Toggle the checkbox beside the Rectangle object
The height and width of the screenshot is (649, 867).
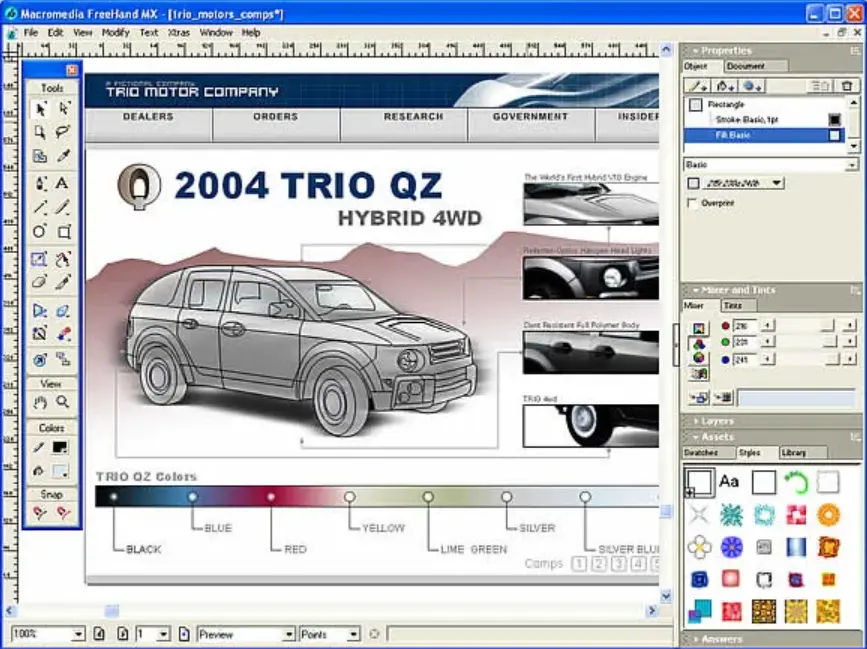(x=694, y=104)
